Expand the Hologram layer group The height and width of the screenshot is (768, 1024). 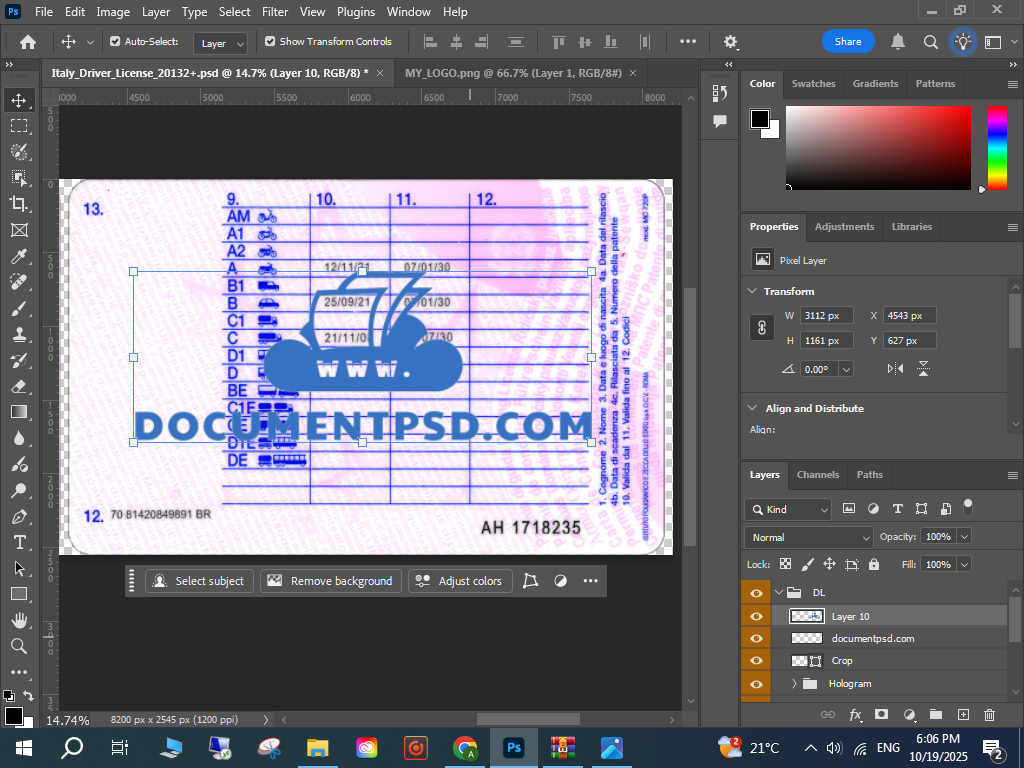(x=794, y=684)
